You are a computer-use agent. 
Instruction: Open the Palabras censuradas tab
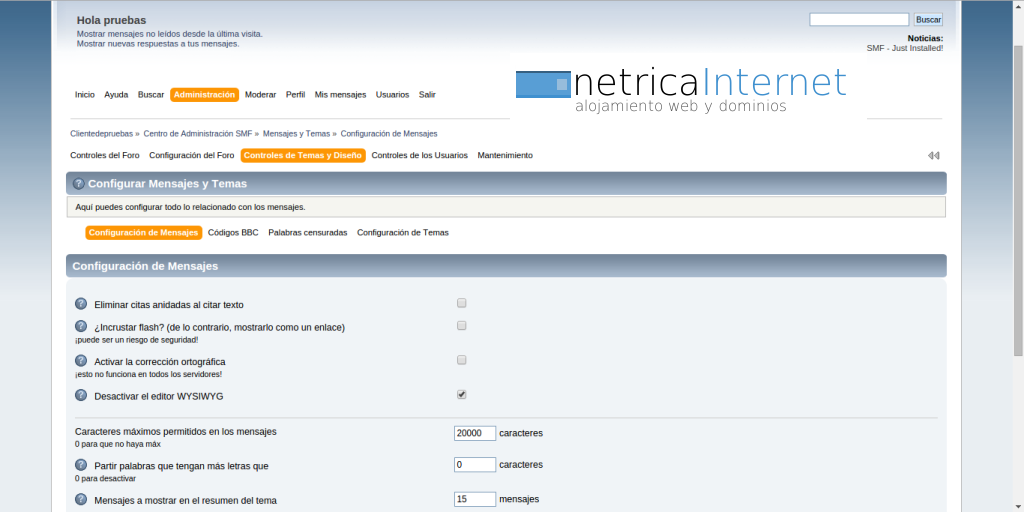pos(308,233)
